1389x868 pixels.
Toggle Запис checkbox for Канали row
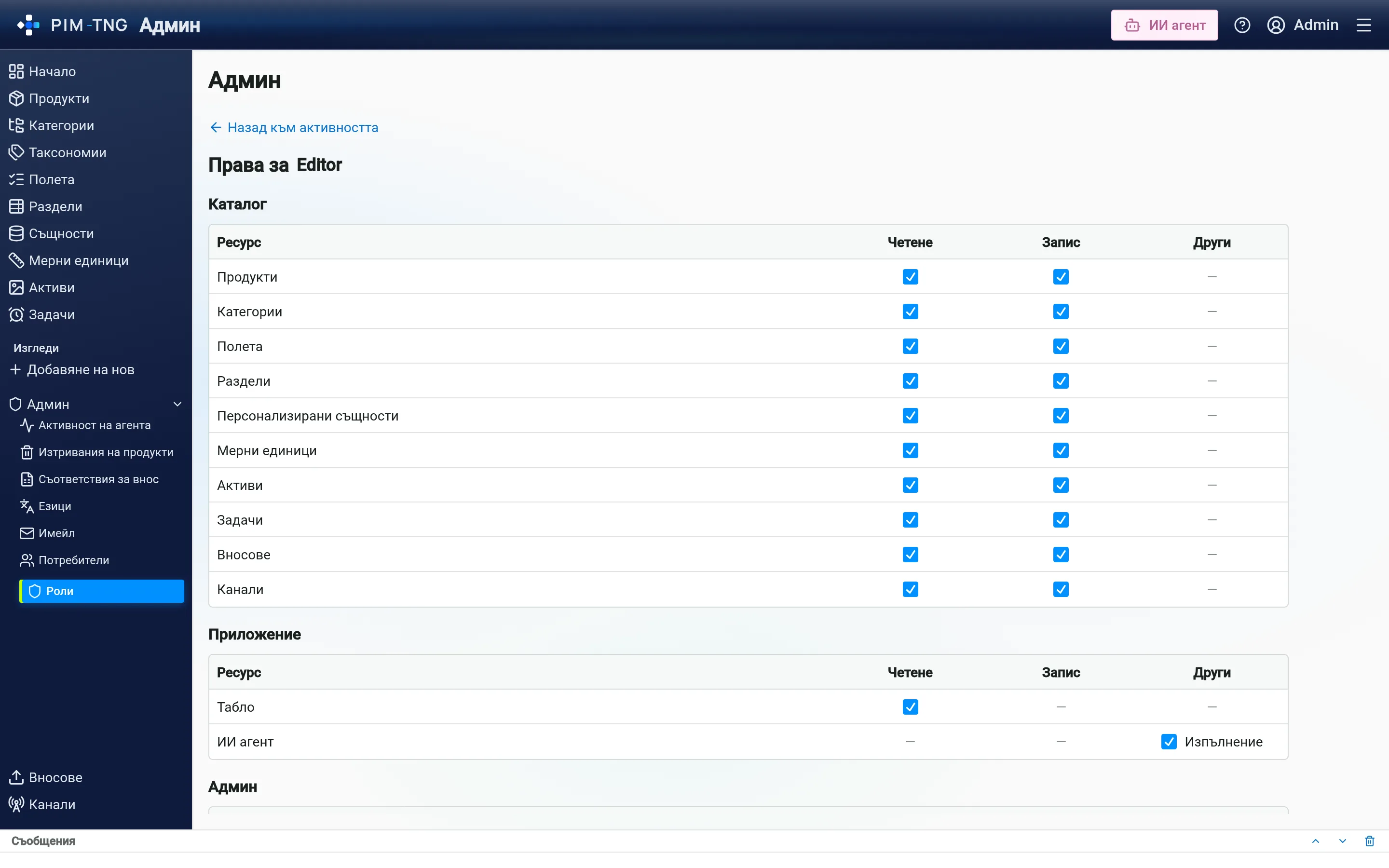[1061, 590]
